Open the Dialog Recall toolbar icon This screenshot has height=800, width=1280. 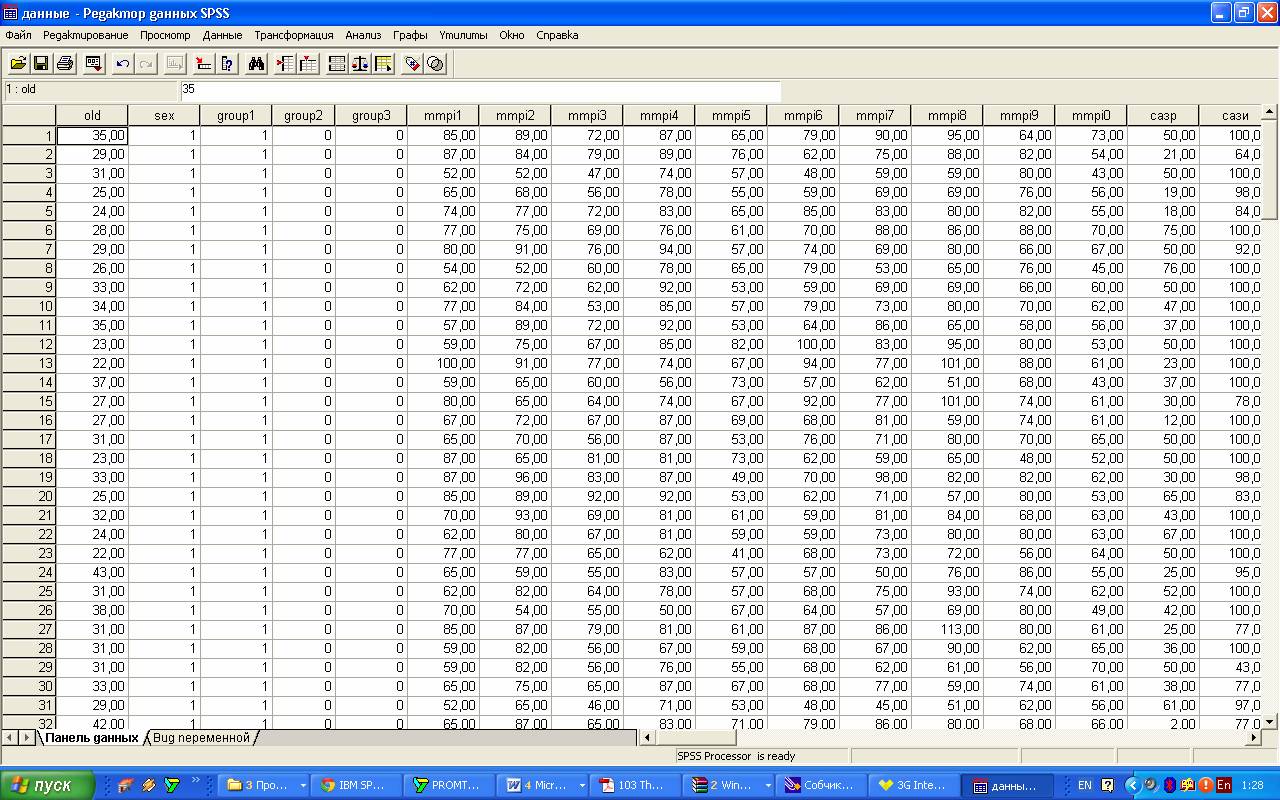point(93,64)
